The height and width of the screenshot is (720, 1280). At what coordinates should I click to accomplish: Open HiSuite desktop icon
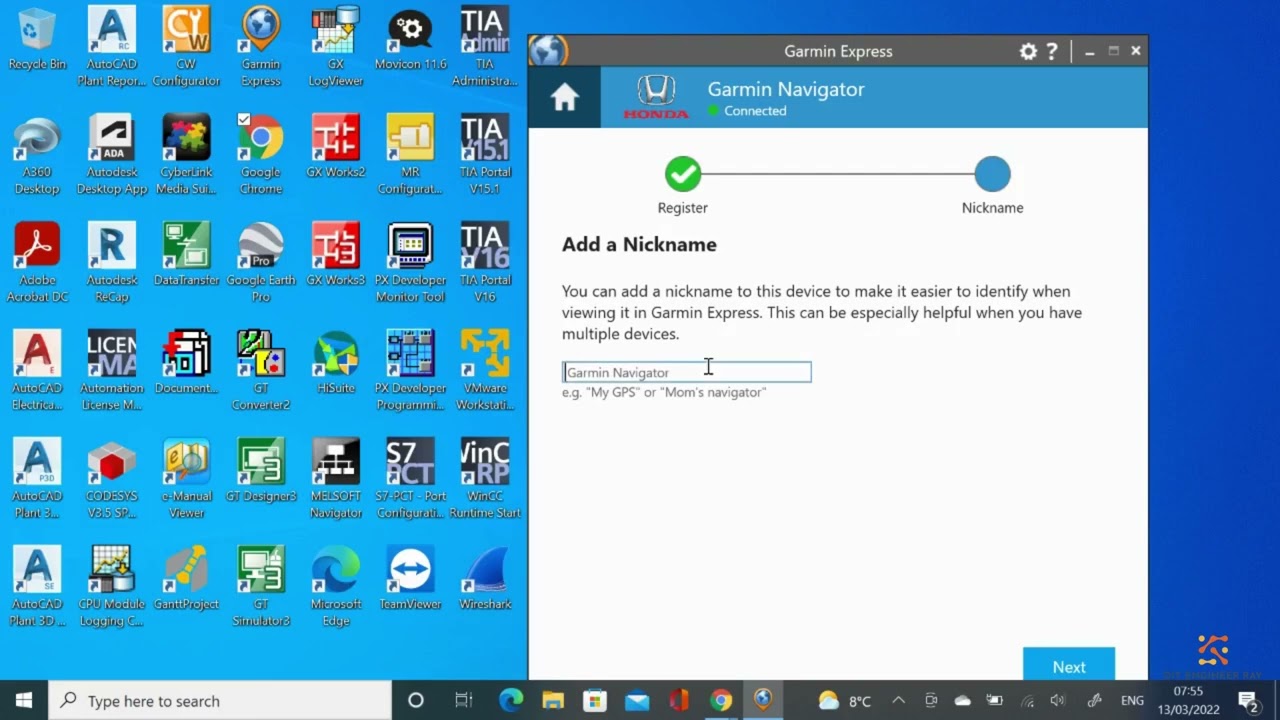[x=336, y=364]
